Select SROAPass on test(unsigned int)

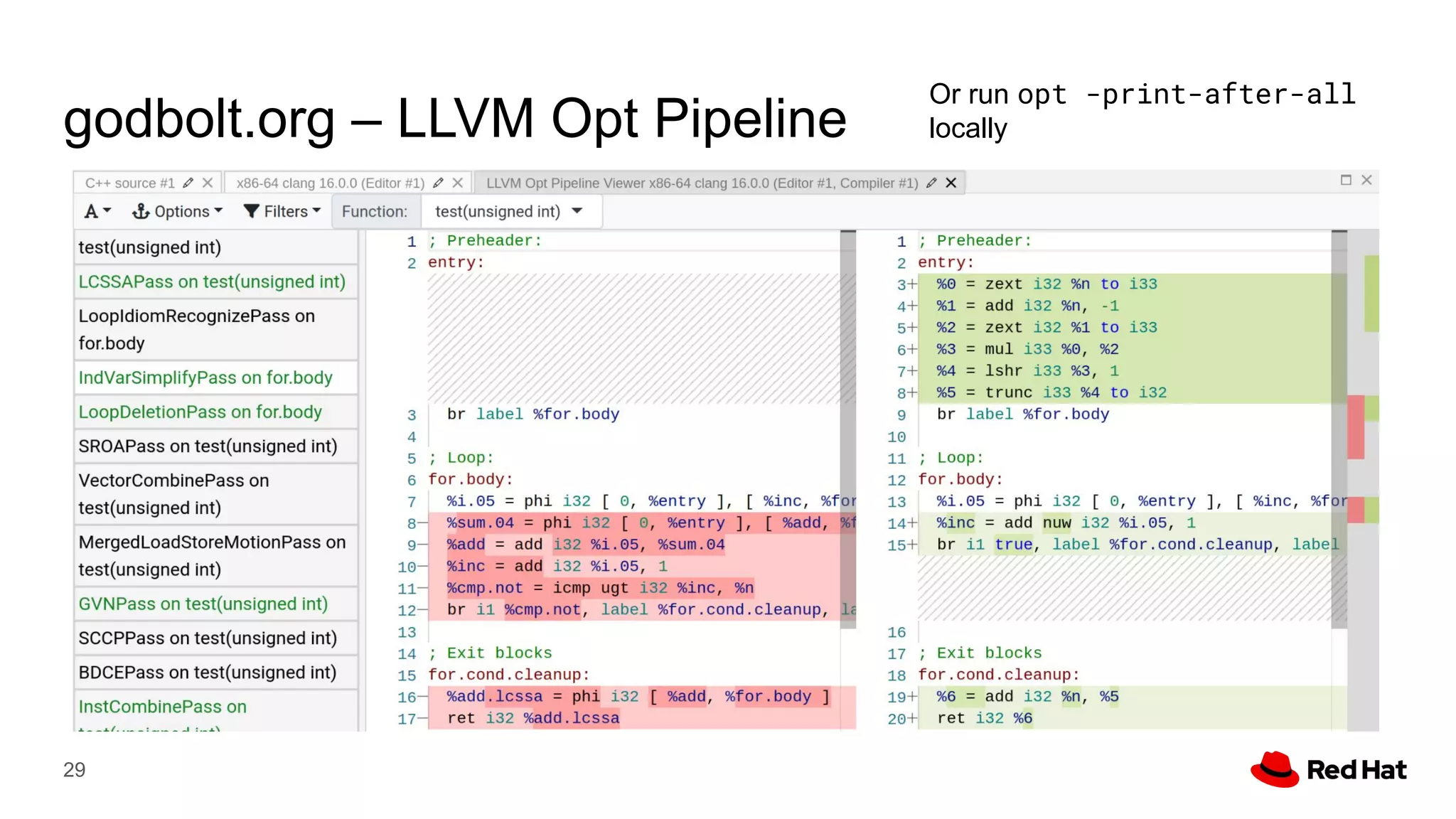(x=216, y=446)
